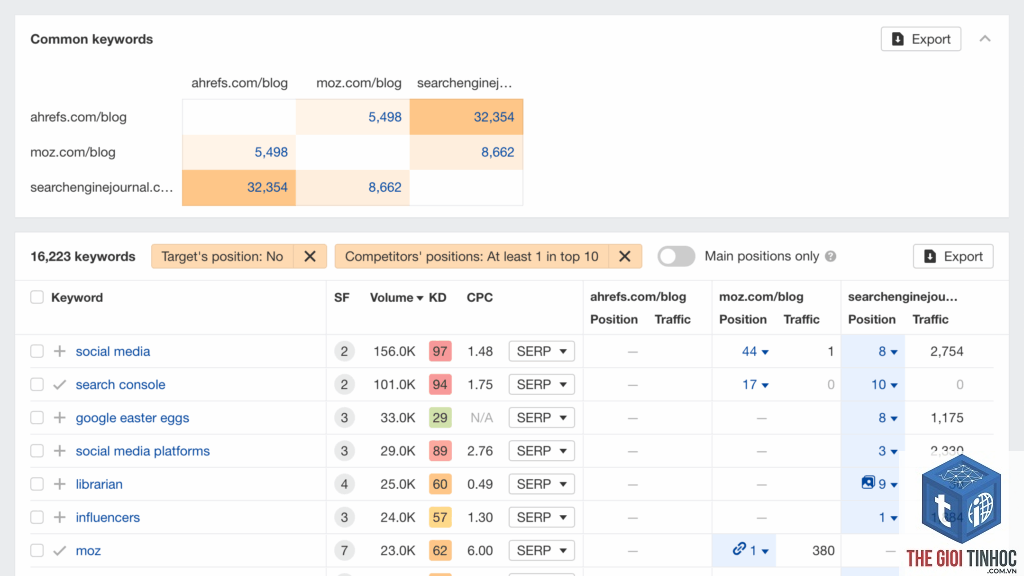Image resolution: width=1024 pixels, height=576 pixels.
Task: Open Competitors' positions: At least 1 in top 10 filter
Action: click(x=472, y=257)
